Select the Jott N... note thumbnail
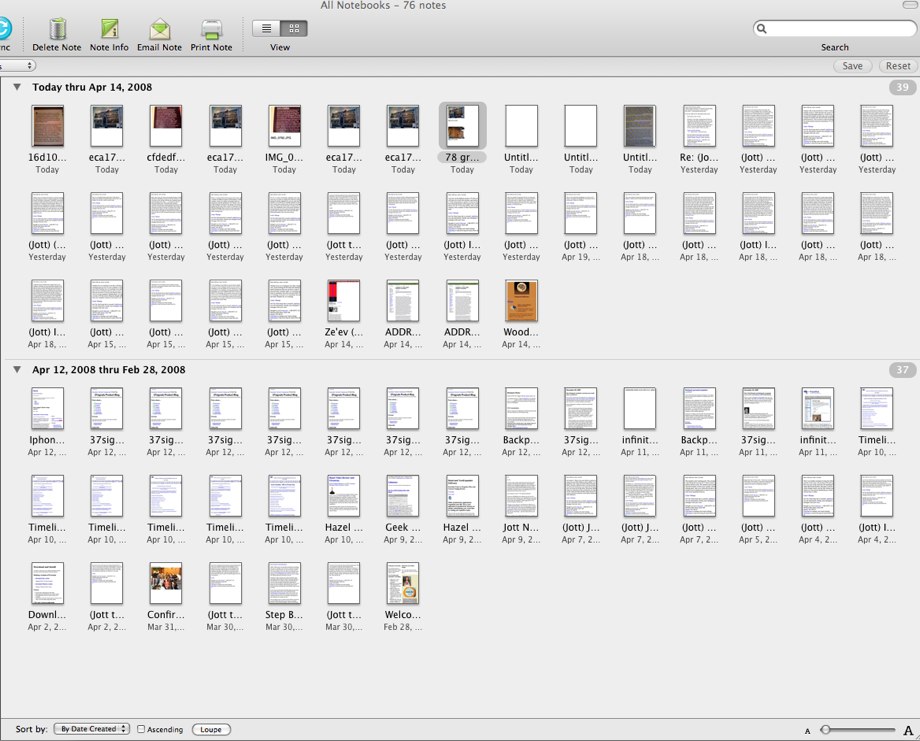The image size is (920, 741). pyautogui.click(x=522, y=496)
